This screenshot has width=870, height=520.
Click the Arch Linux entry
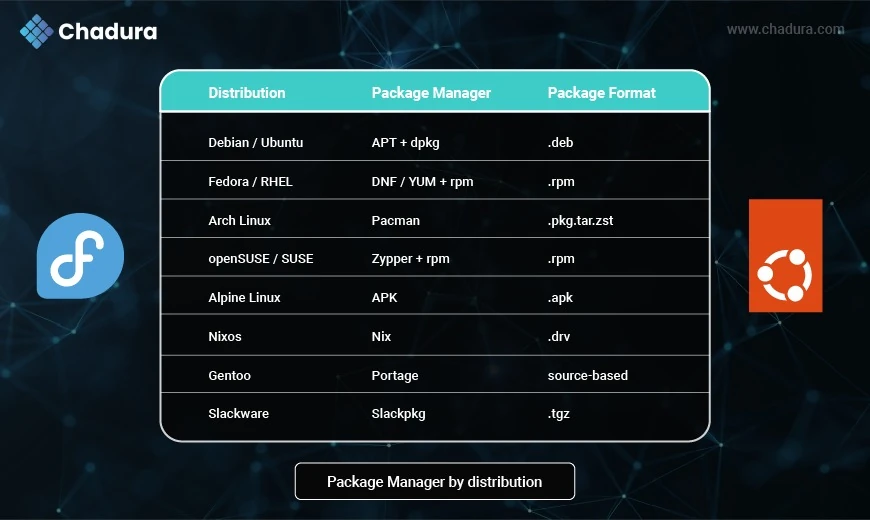pyautogui.click(x=240, y=220)
